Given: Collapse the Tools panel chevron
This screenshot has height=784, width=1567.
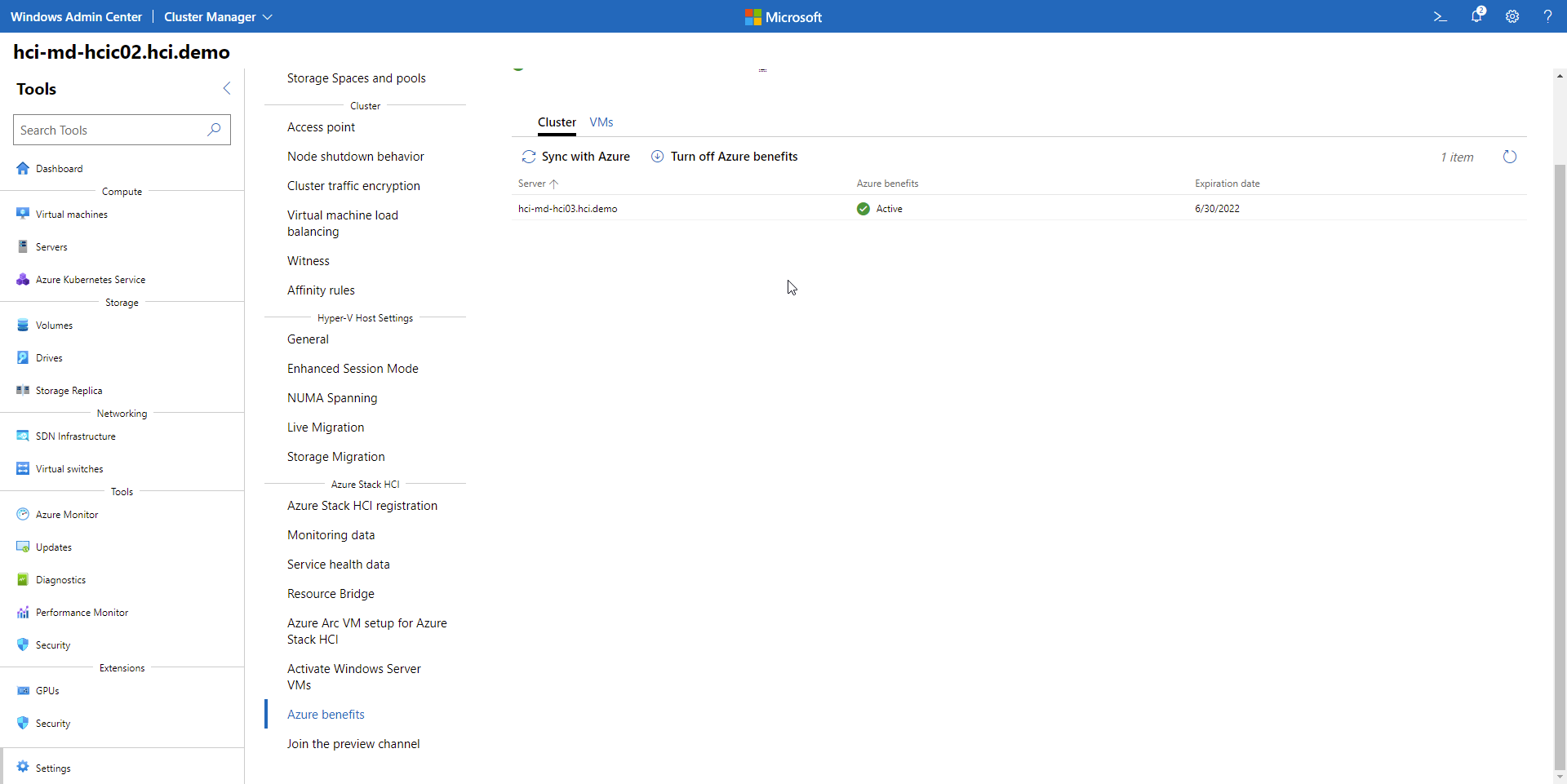Looking at the screenshot, I should point(227,88).
